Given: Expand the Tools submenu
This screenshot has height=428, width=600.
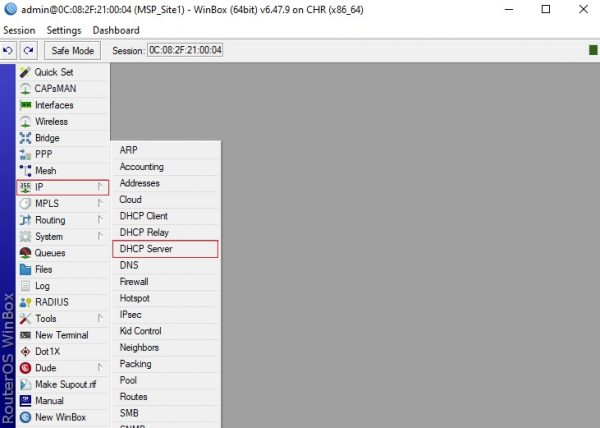Looking at the screenshot, I should (x=46, y=319).
